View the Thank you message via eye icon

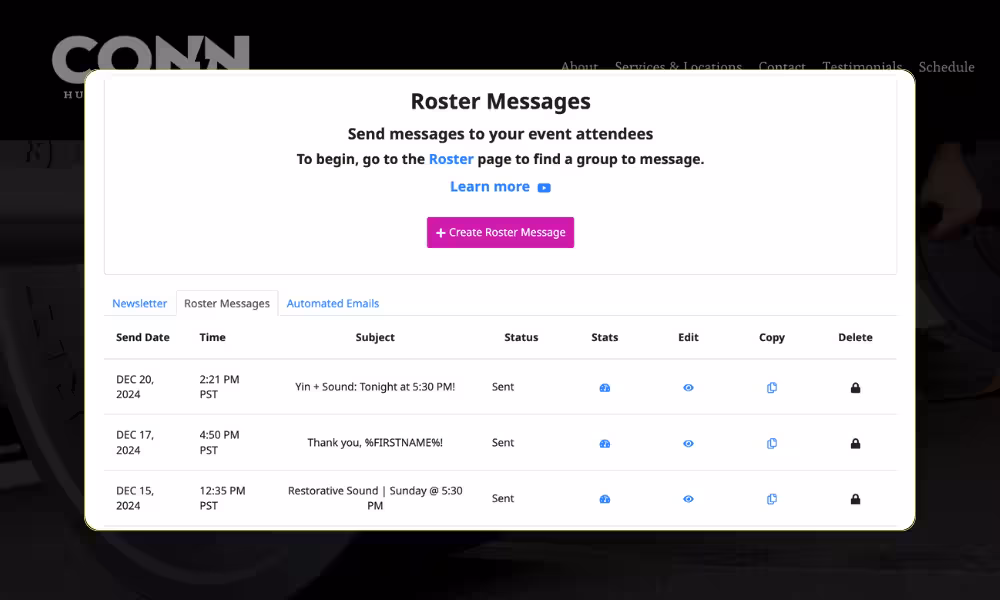[x=688, y=443]
